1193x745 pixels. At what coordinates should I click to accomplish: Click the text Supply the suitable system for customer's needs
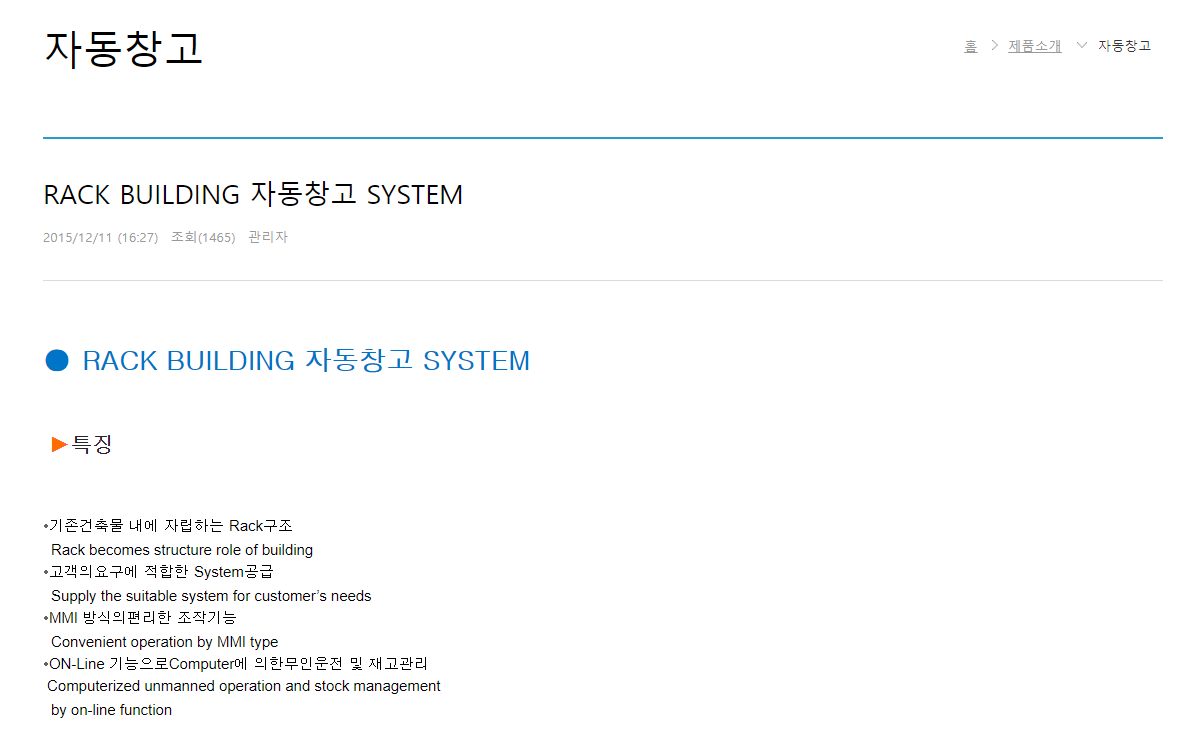point(211,596)
